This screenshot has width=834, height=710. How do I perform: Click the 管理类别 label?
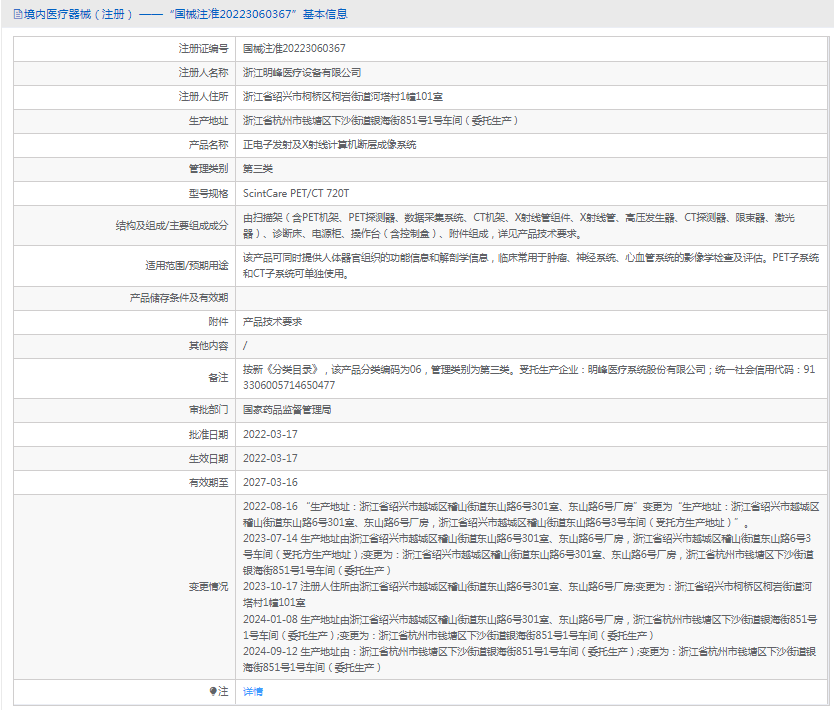tap(208, 169)
